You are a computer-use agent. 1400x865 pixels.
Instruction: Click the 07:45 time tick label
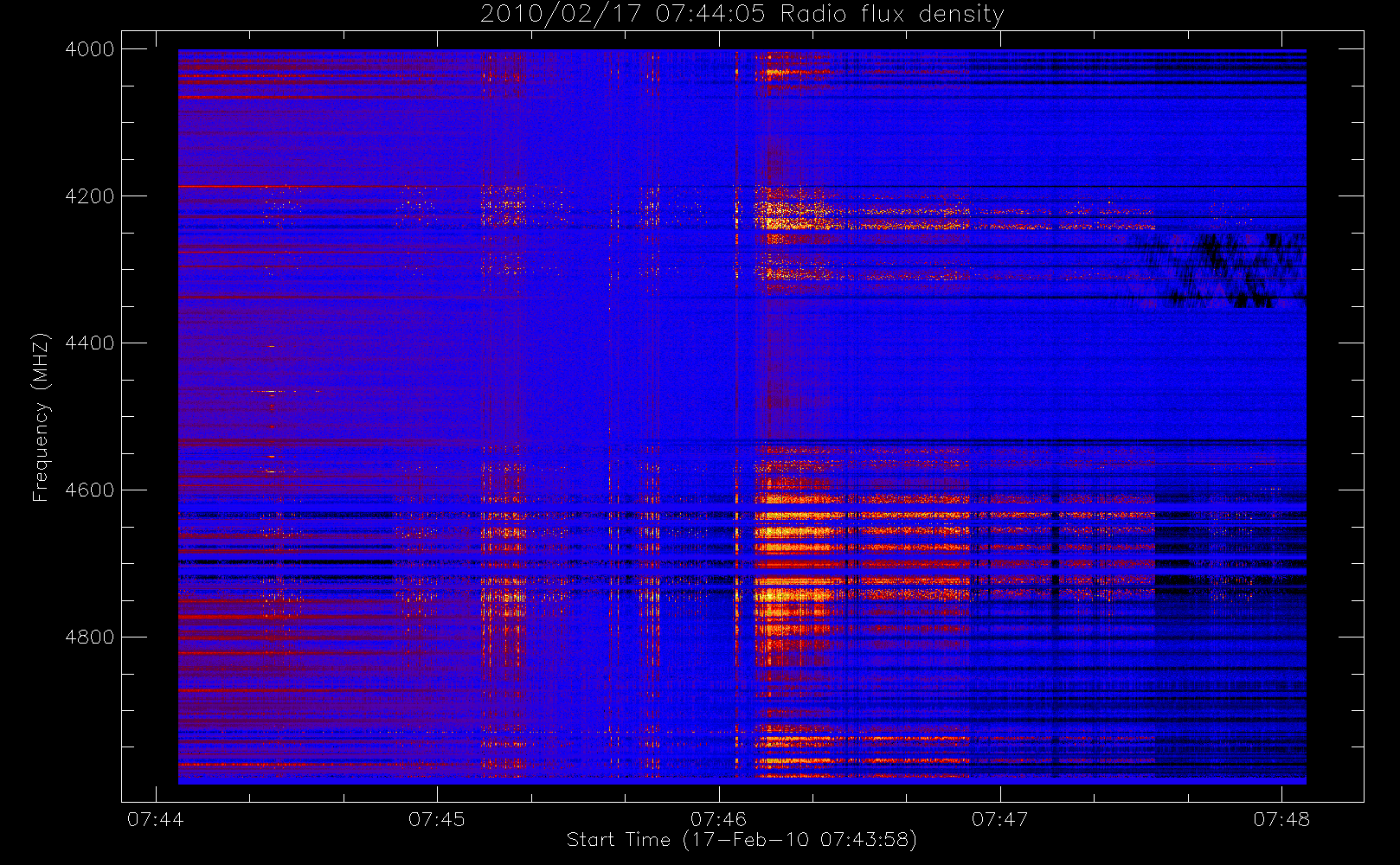point(437,819)
